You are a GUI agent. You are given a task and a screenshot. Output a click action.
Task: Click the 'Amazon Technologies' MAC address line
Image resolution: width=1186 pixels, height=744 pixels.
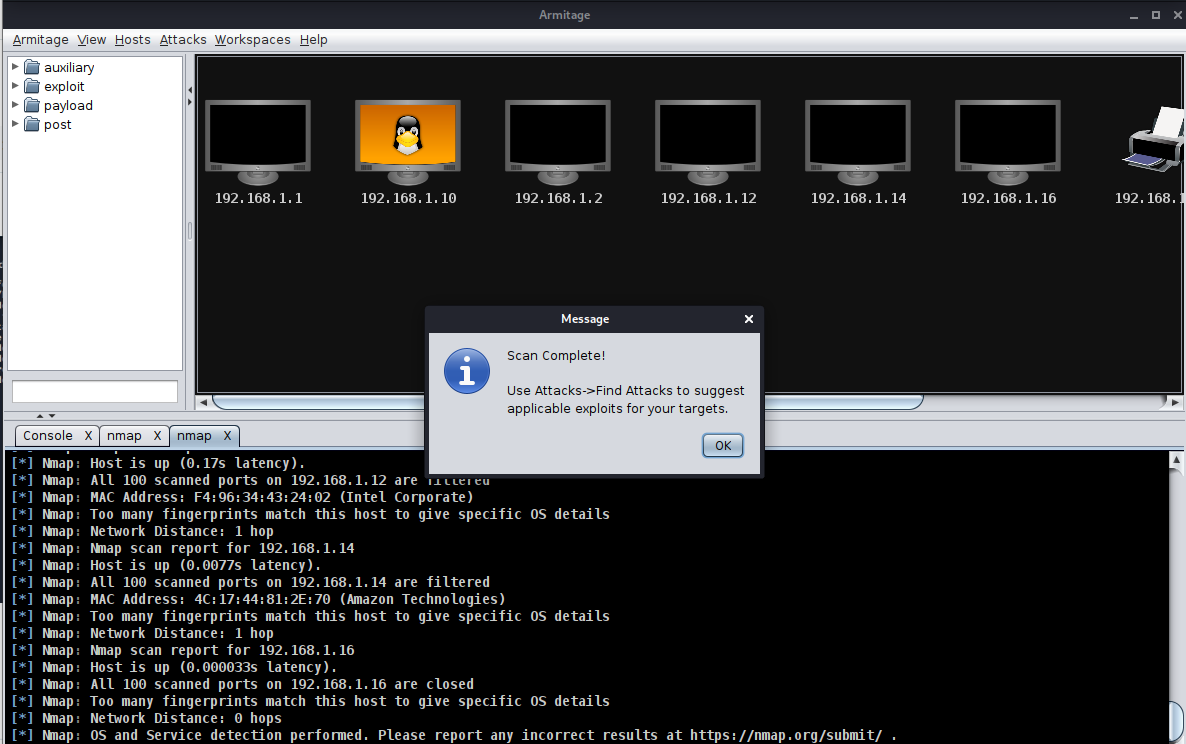point(259,600)
